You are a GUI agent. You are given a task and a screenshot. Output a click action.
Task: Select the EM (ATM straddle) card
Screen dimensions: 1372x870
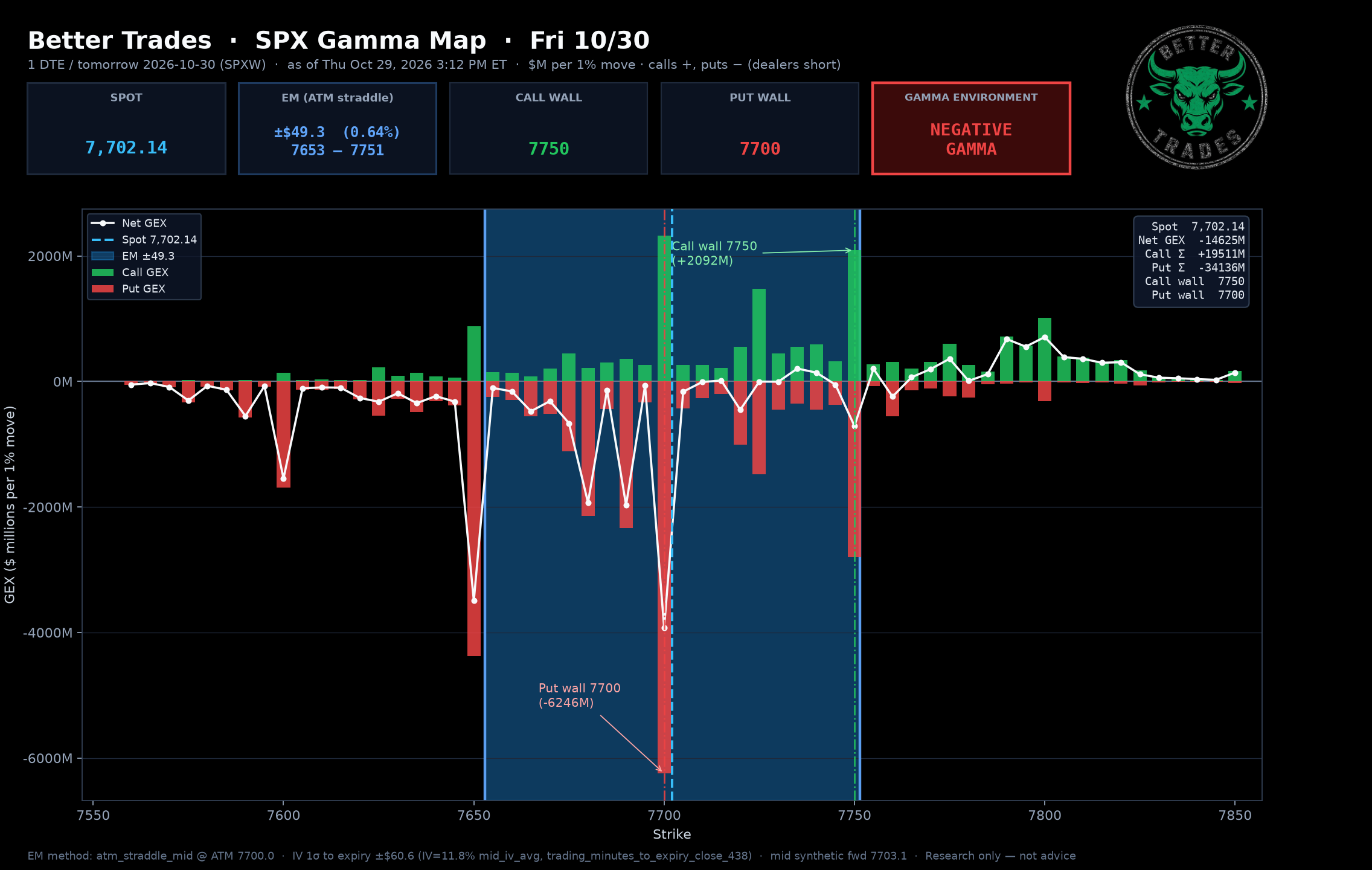click(338, 129)
